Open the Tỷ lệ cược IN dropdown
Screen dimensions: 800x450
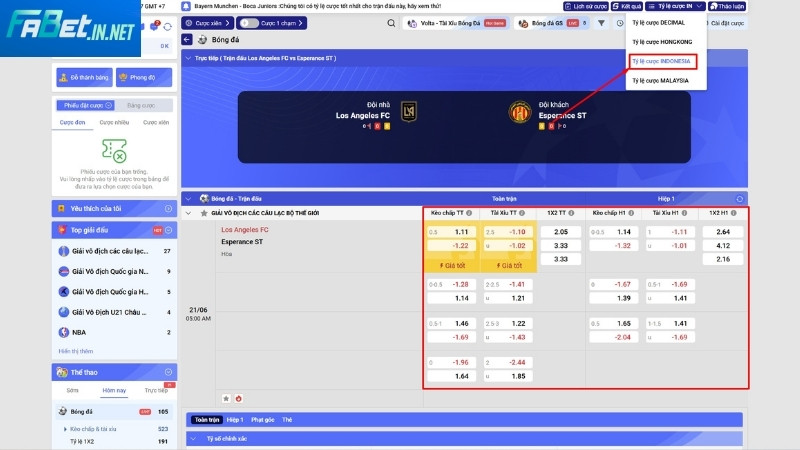[676, 6]
